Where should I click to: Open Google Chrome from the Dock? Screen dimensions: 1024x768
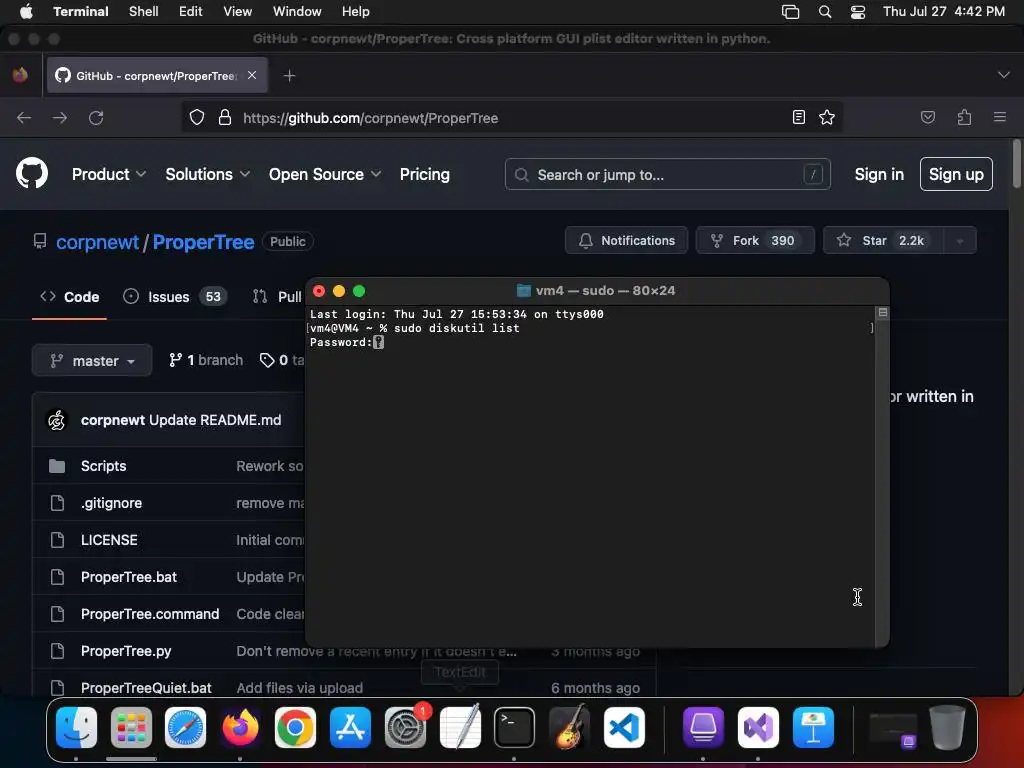click(295, 727)
